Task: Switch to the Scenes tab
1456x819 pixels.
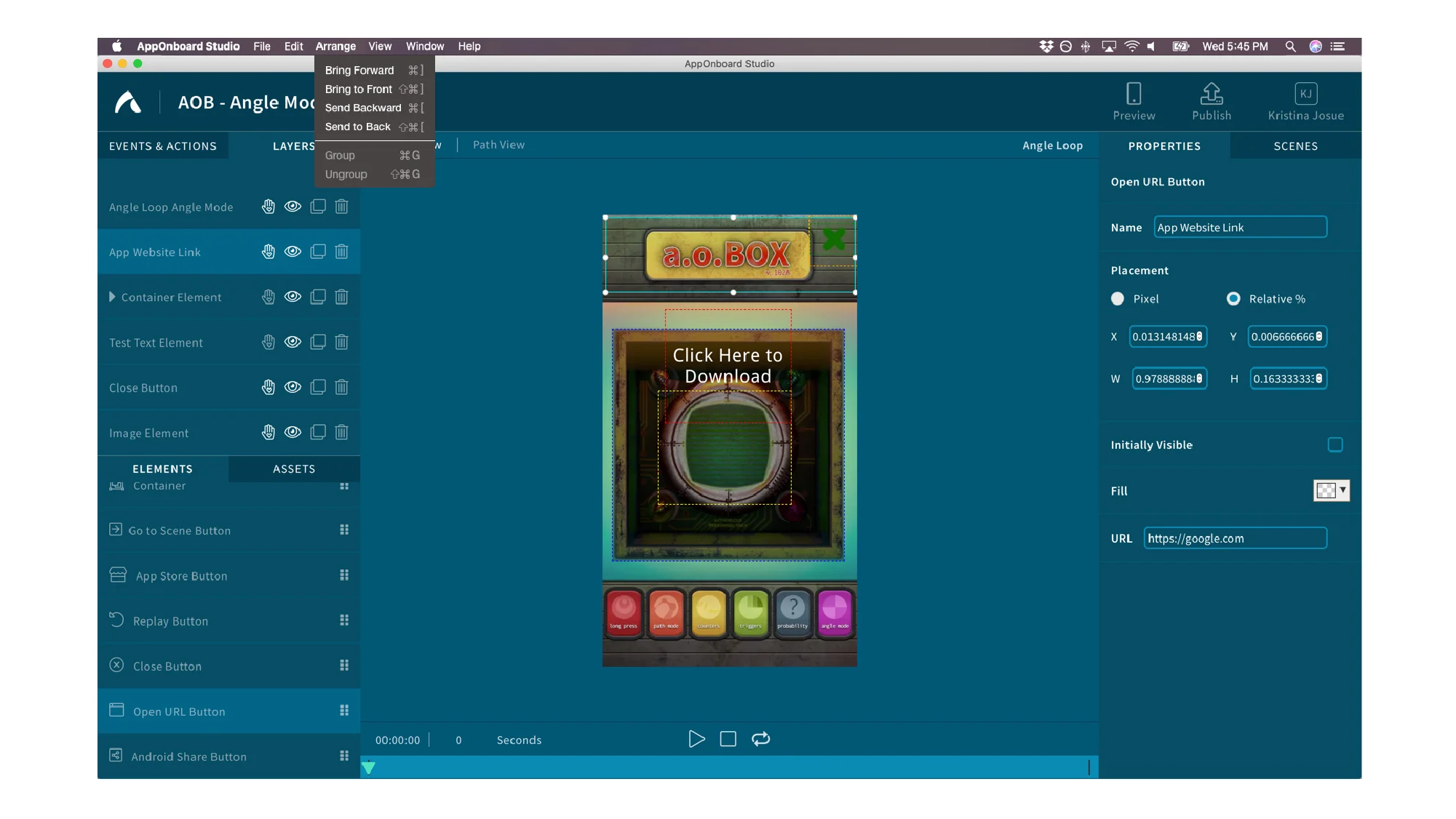Action: 1295,145
